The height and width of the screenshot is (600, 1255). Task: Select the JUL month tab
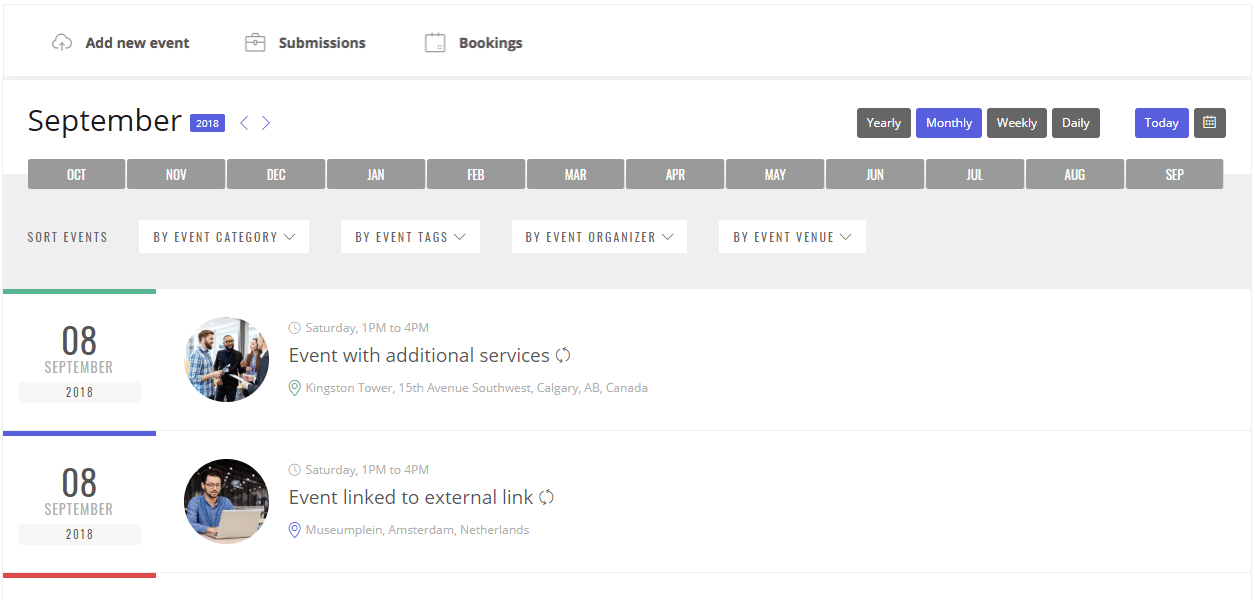pyautogui.click(x=975, y=174)
